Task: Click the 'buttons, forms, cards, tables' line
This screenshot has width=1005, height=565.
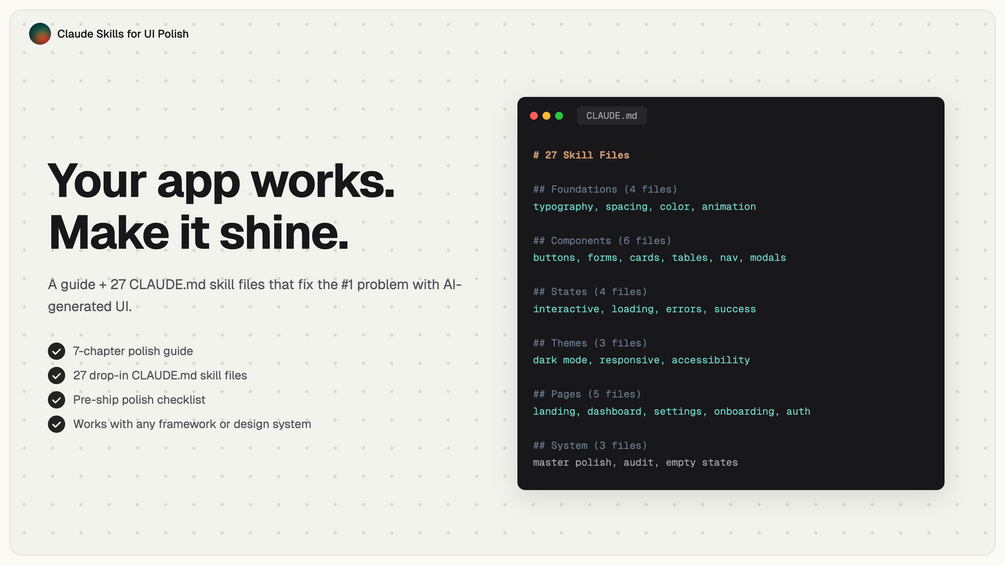Action: pos(659,258)
